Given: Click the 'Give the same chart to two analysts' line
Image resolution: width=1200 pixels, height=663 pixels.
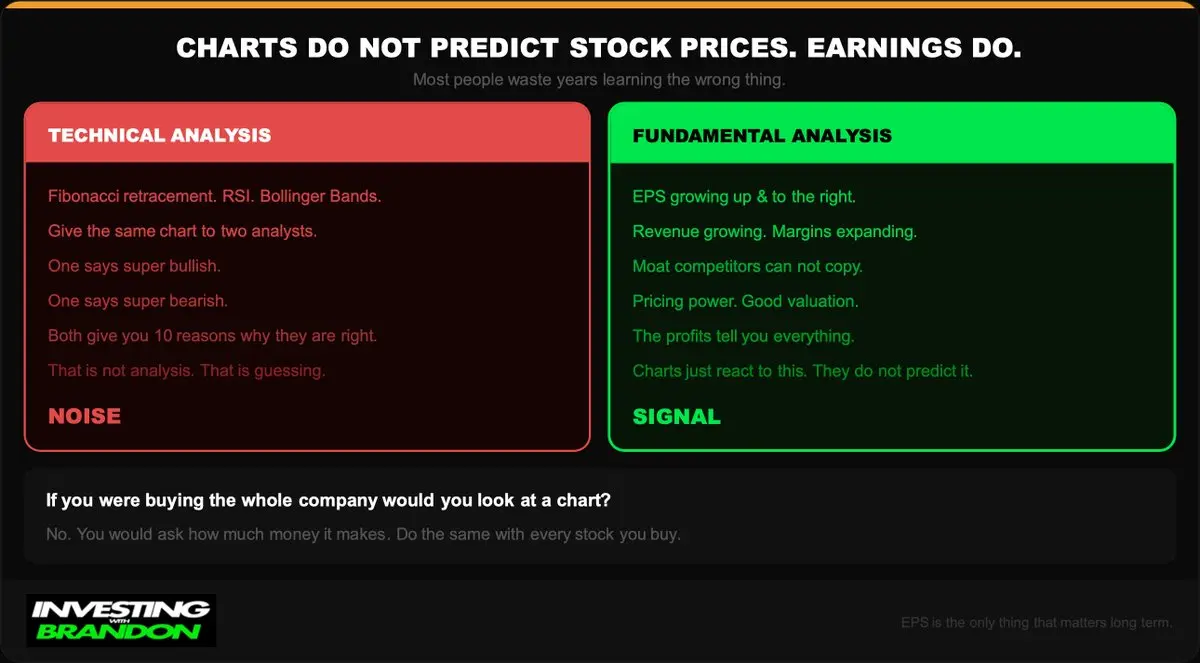Looking at the screenshot, I should pos(182,231).
